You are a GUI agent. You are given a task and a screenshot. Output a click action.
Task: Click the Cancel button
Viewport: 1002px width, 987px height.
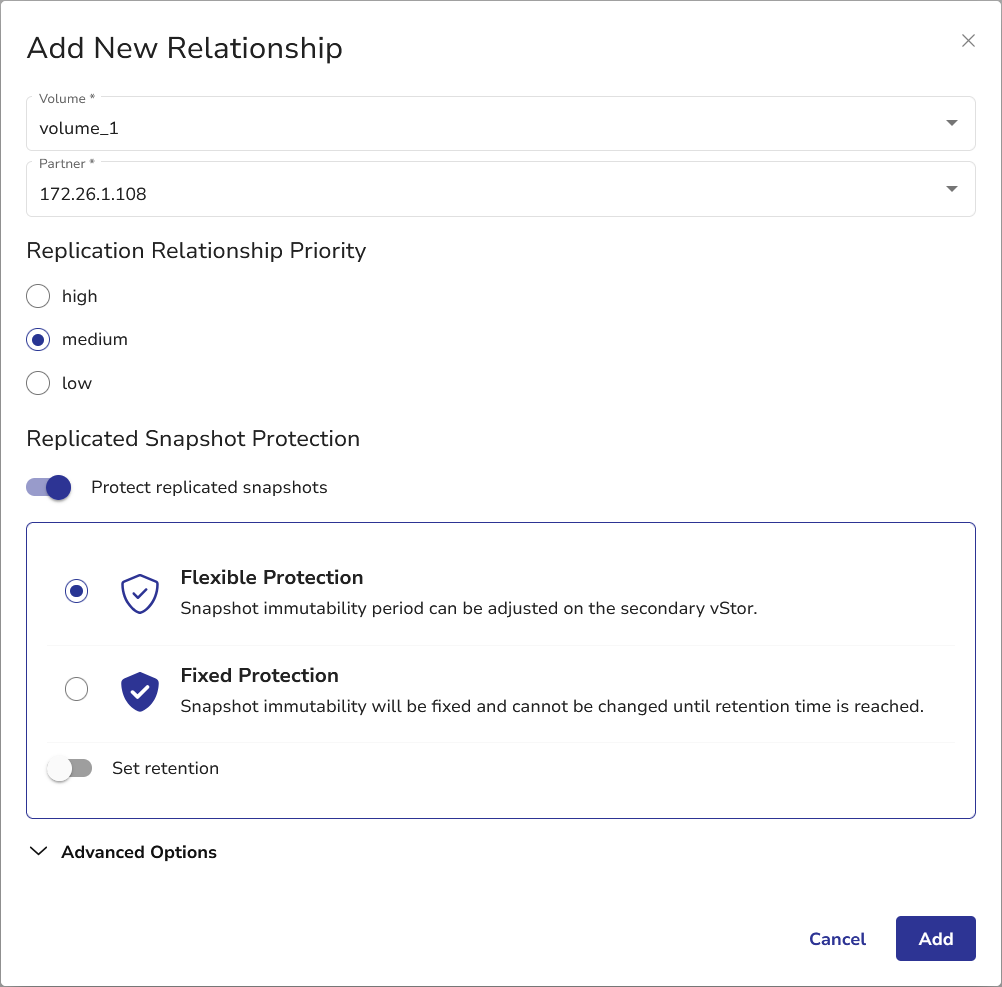837,939
